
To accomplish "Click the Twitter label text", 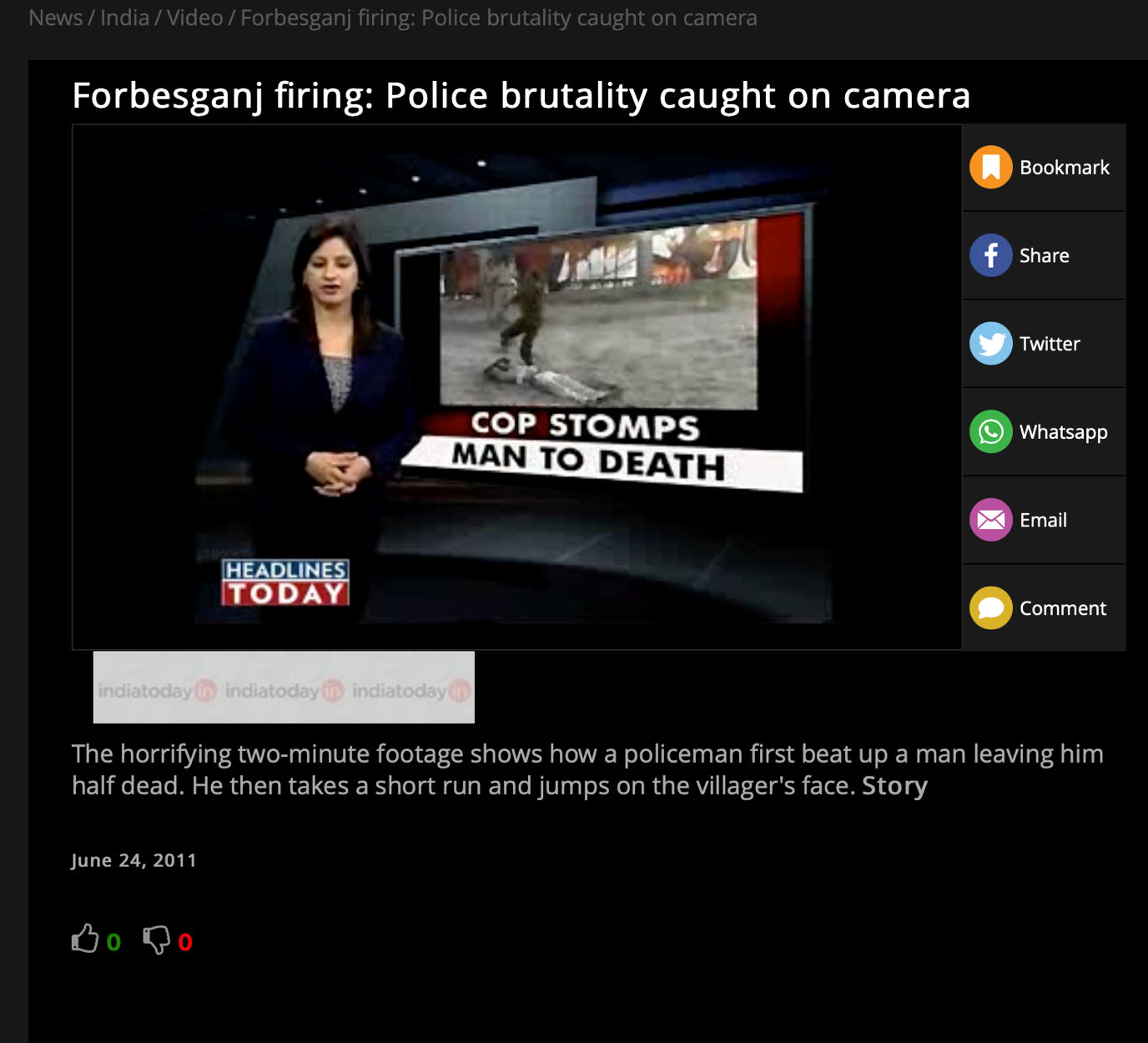I will (x=1050, y=344).
